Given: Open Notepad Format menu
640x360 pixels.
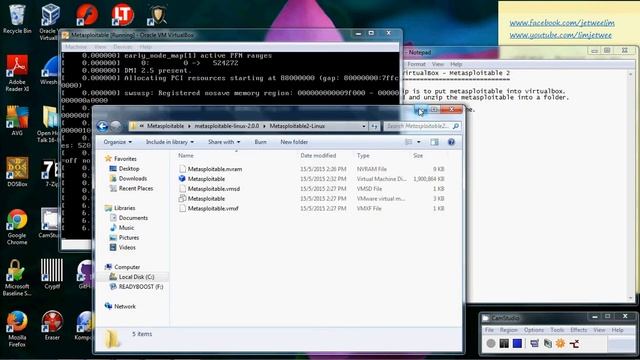Looking at the screenshot, I should [x=416, y=64].
